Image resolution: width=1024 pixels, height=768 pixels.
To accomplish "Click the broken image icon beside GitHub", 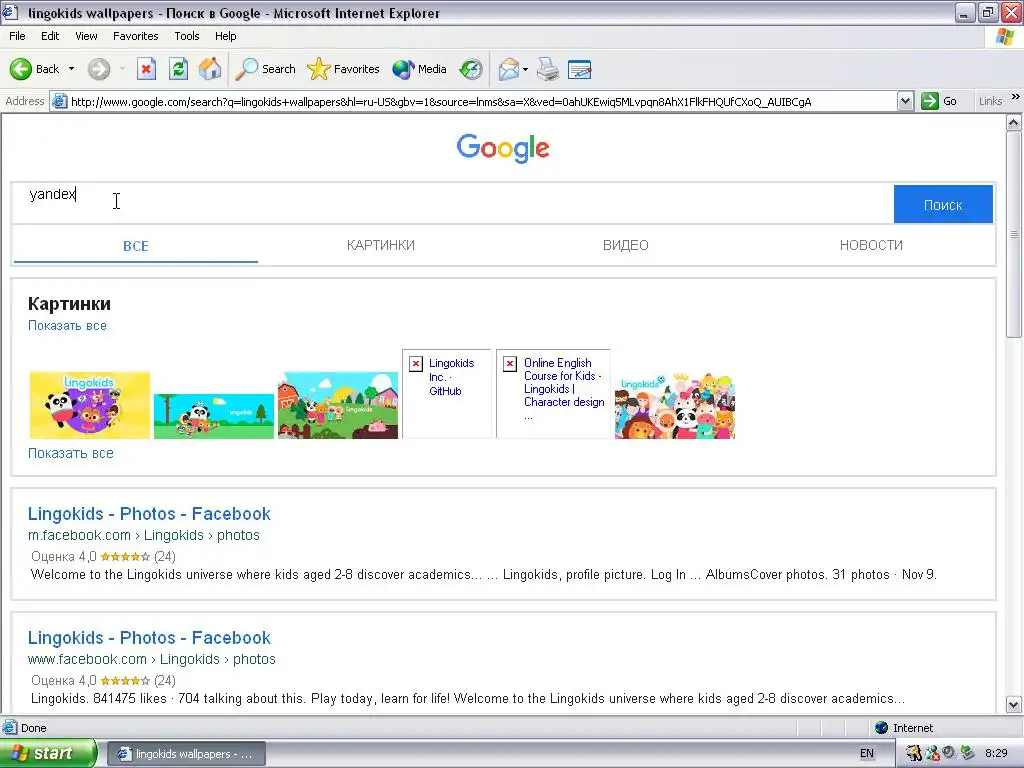I will [416, 364].
